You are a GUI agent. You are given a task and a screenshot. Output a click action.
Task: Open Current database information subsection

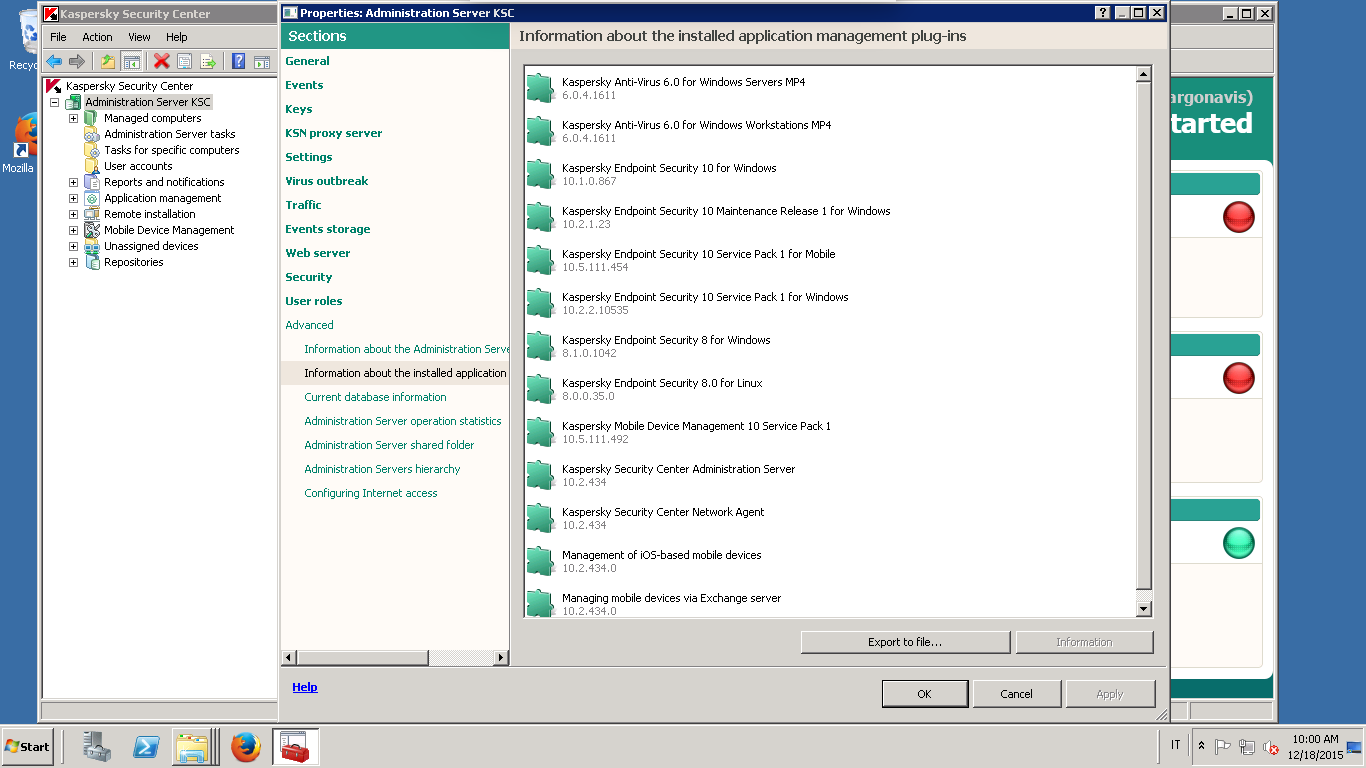(x=375, y=397)
